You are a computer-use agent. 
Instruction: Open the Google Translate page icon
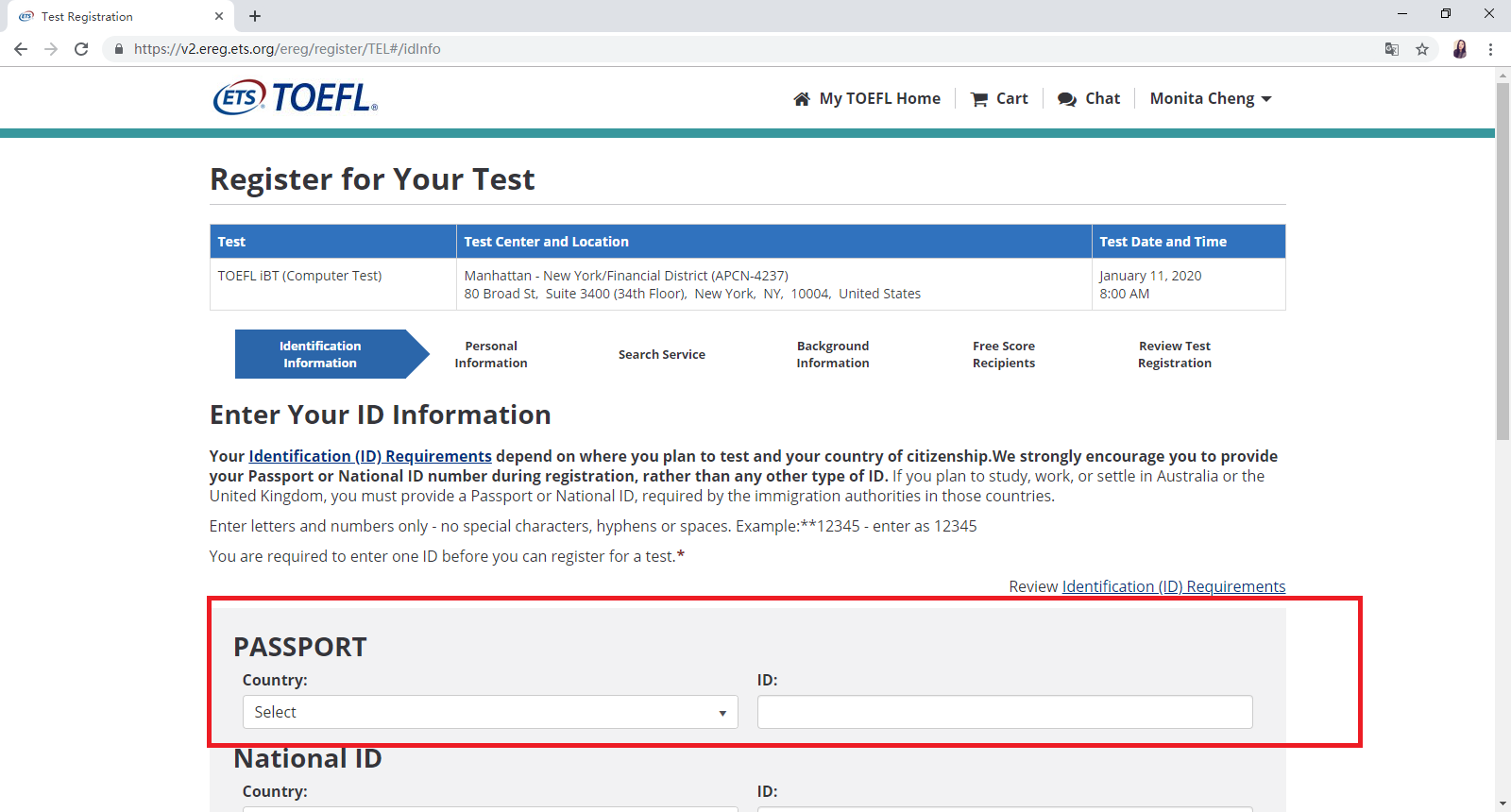1392,49
